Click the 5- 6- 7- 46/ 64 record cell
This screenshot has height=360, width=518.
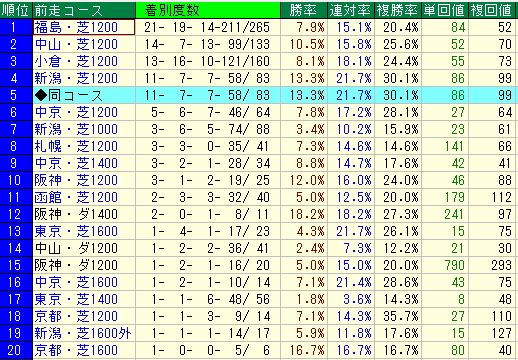click(208, 112)
